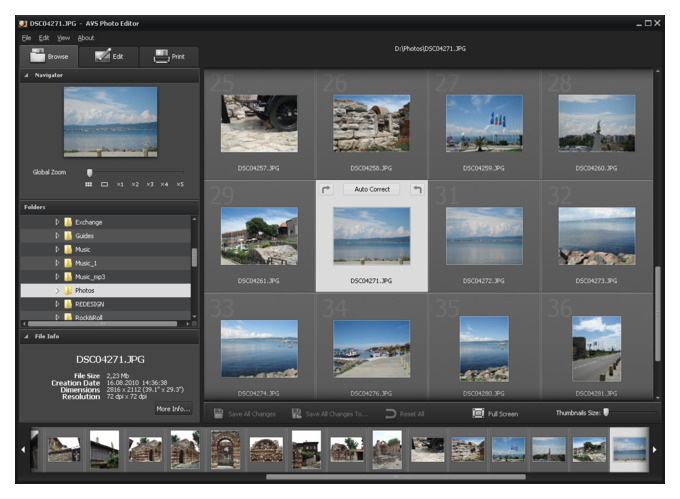Click the filmstrip right arrow
This screenshot has width=680, height=499.
(x=654, y=450)
